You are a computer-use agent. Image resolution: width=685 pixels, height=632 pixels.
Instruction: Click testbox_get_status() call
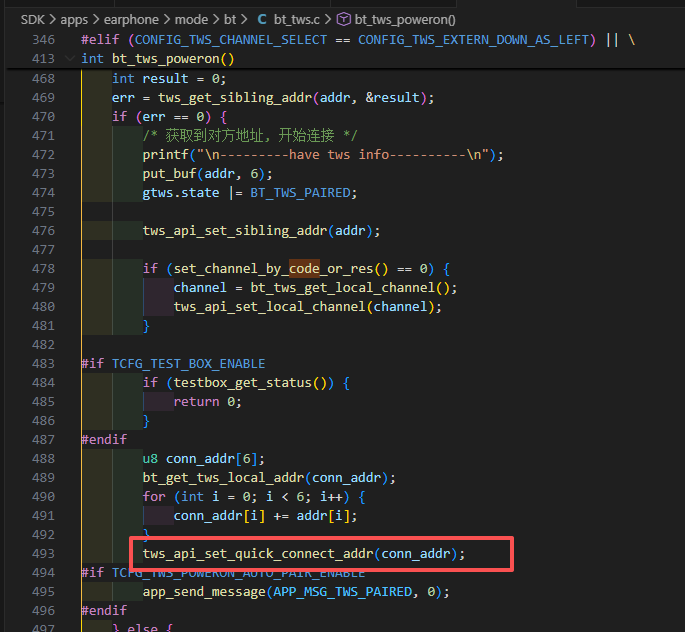[250, 383]
